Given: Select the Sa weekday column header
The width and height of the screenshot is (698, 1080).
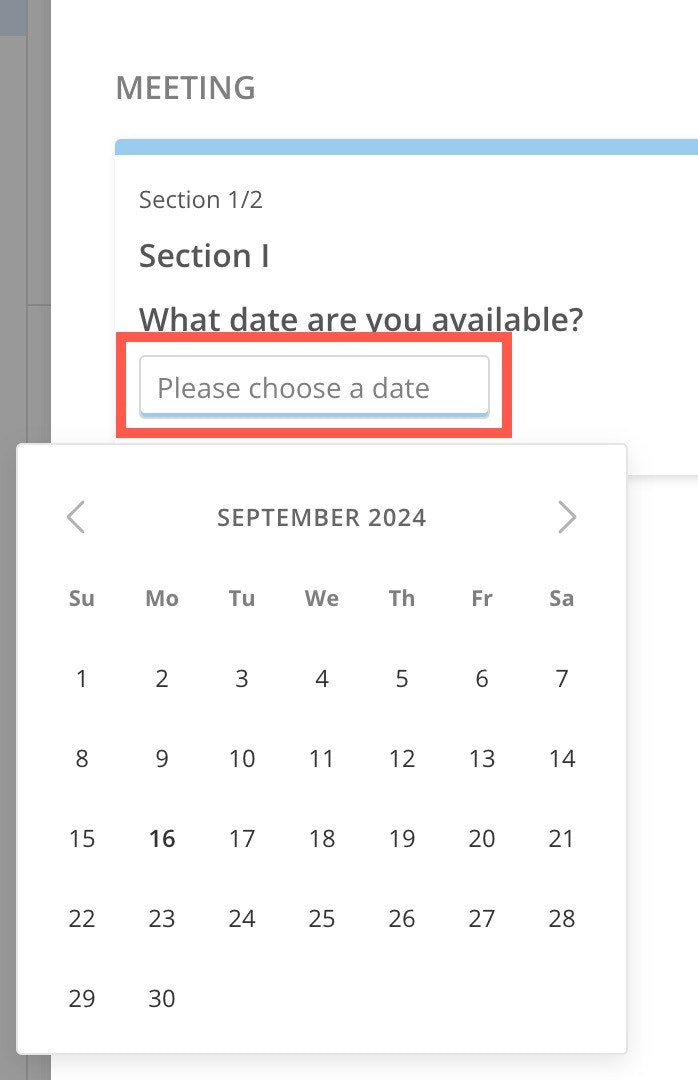Looking at the screenshot, I should pos(561,598).
